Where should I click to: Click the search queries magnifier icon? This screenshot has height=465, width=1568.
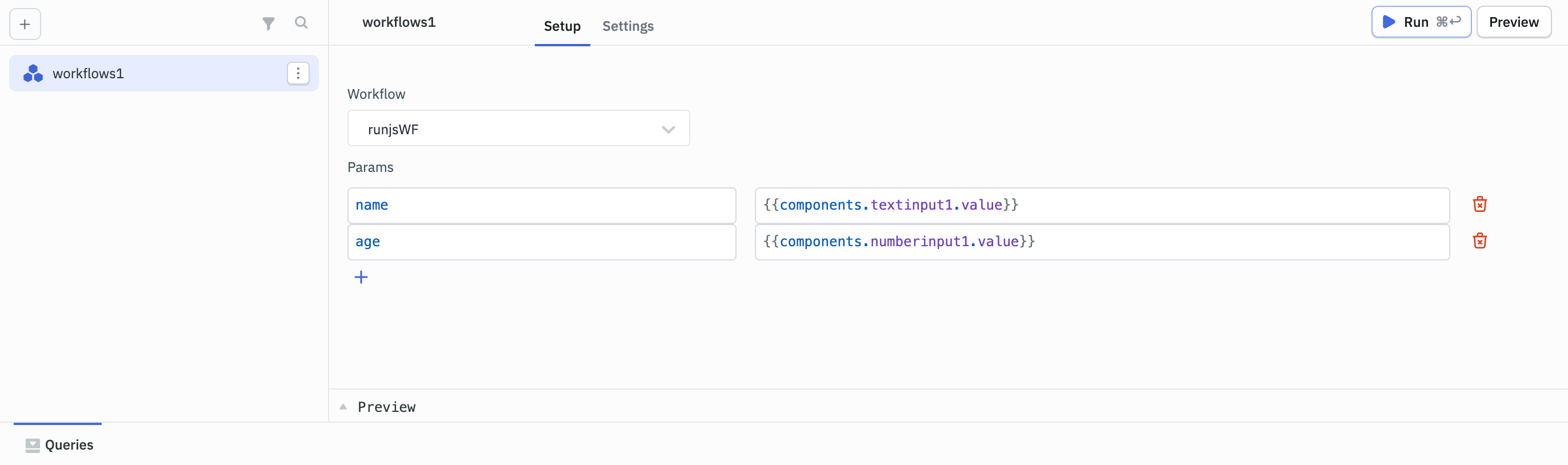coord(301,23)
